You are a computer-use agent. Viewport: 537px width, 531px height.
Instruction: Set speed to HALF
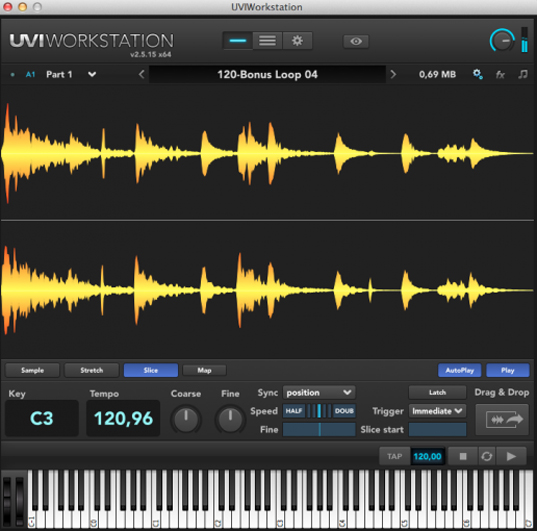[x=294, y=411]
